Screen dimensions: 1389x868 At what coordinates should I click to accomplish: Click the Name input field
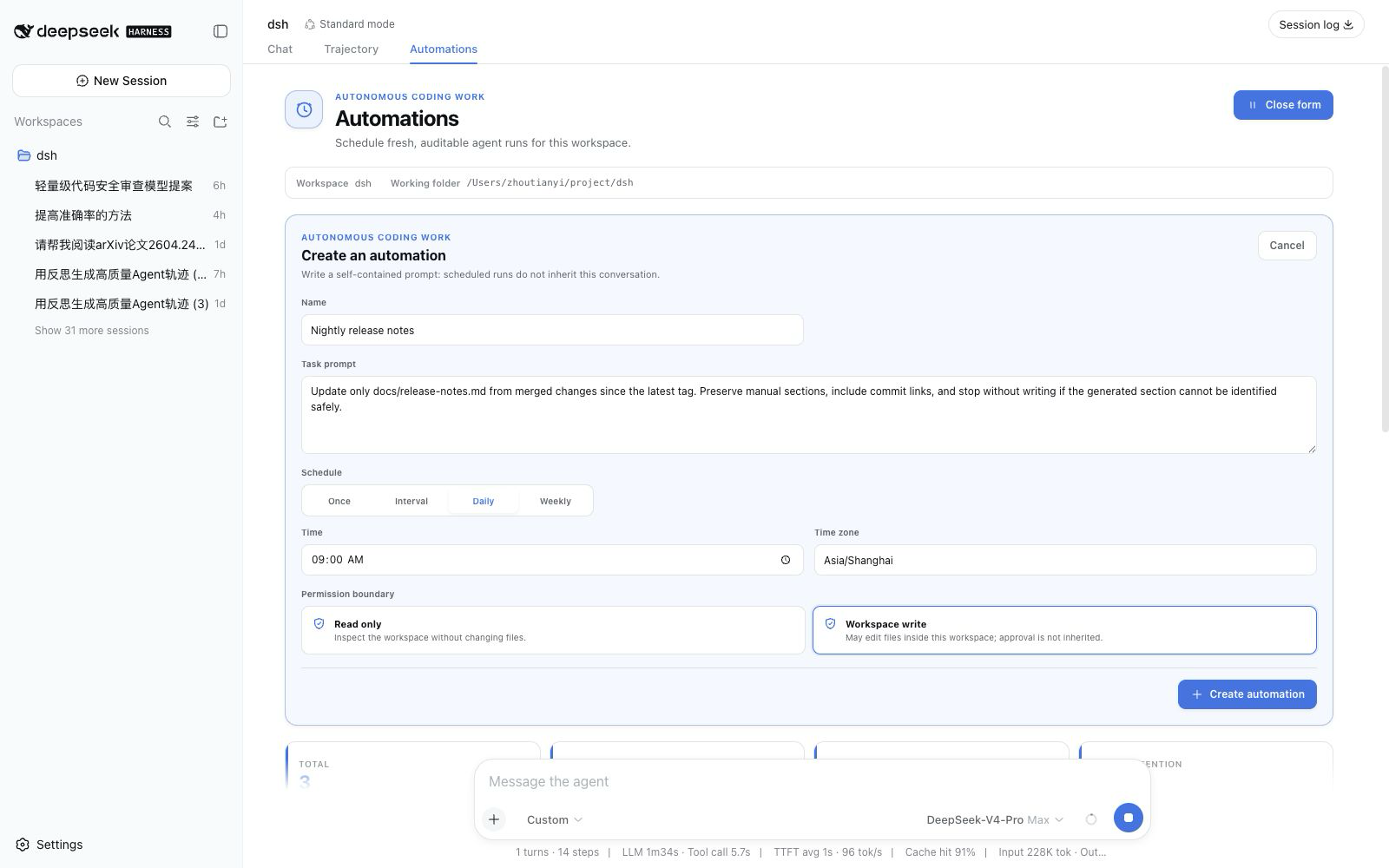coord(552,330)
